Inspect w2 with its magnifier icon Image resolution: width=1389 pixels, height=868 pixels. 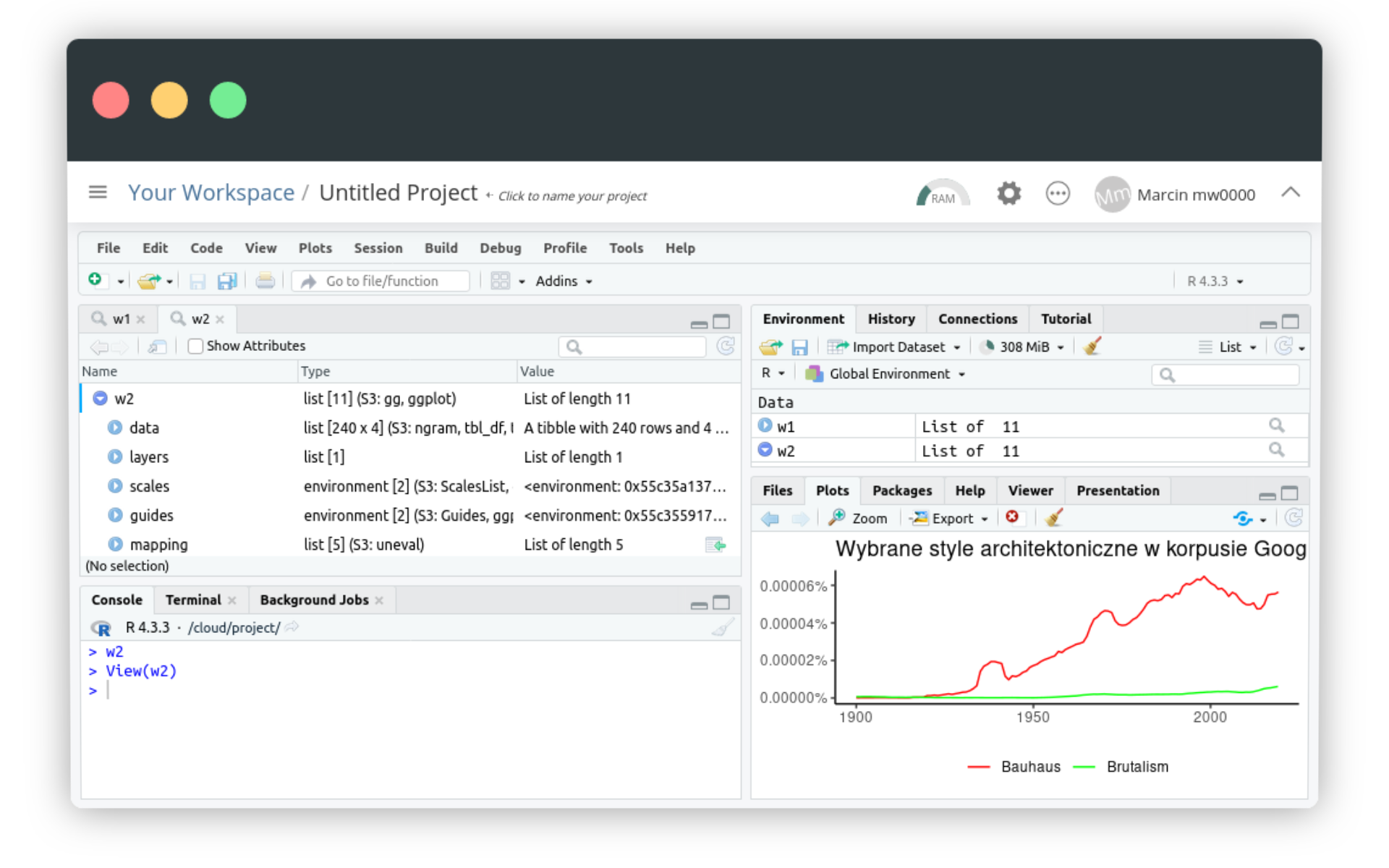pos(1277,450)
